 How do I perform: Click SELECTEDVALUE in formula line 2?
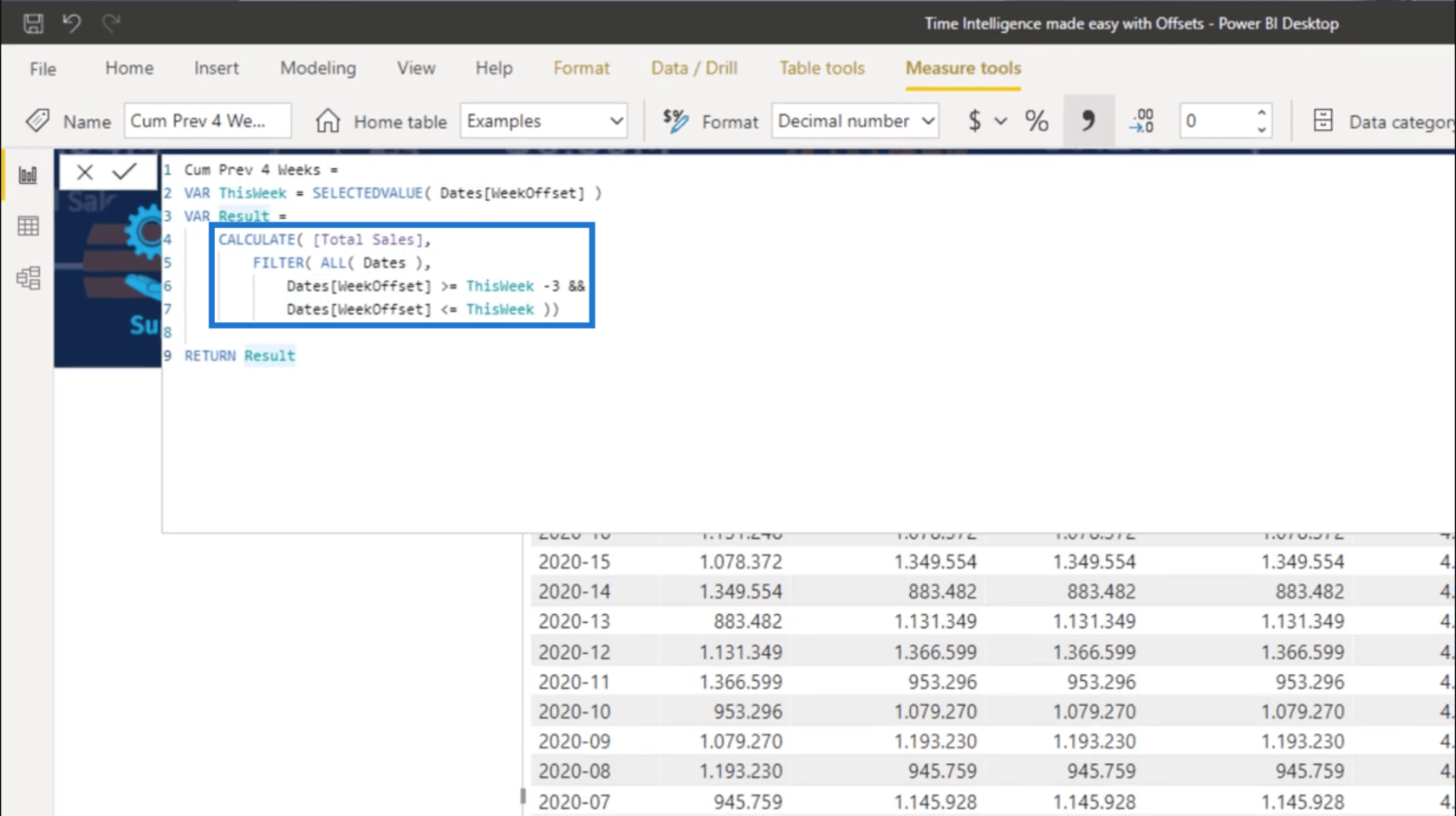pyautogui.click(x=367, y=193)
